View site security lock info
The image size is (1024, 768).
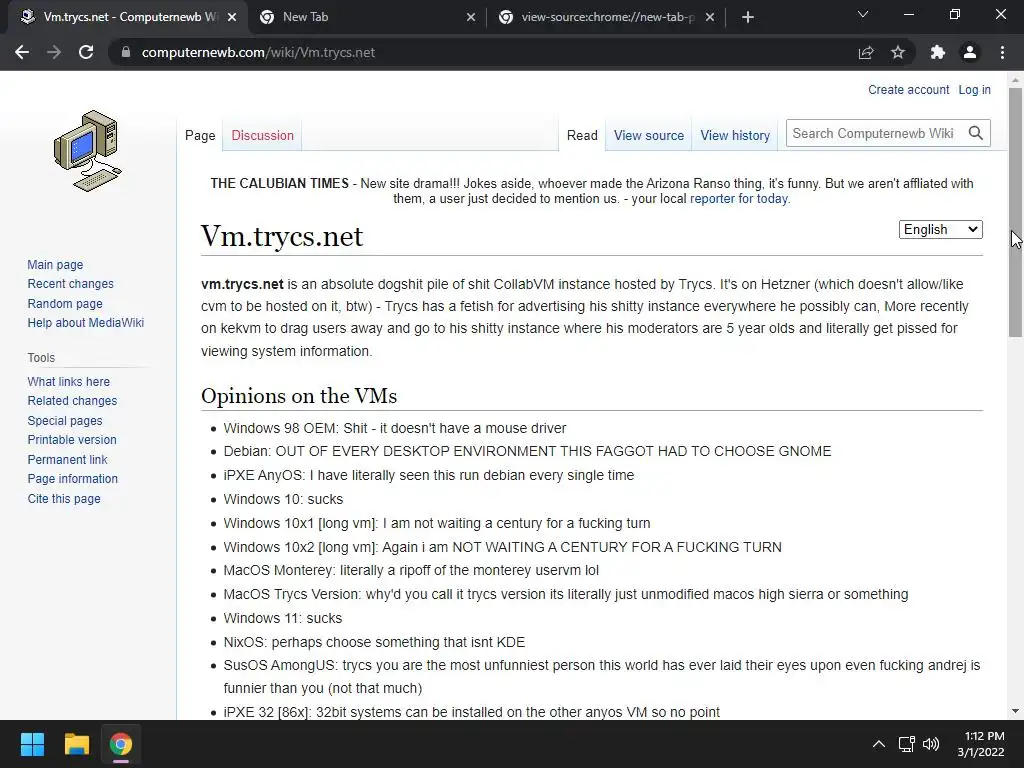tap(126, 52)
